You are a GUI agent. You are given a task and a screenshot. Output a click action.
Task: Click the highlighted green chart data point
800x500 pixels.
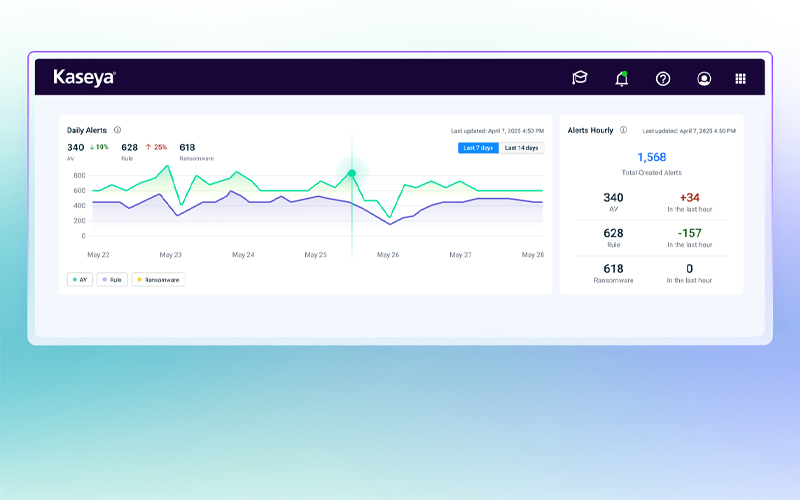click(352, 173)
